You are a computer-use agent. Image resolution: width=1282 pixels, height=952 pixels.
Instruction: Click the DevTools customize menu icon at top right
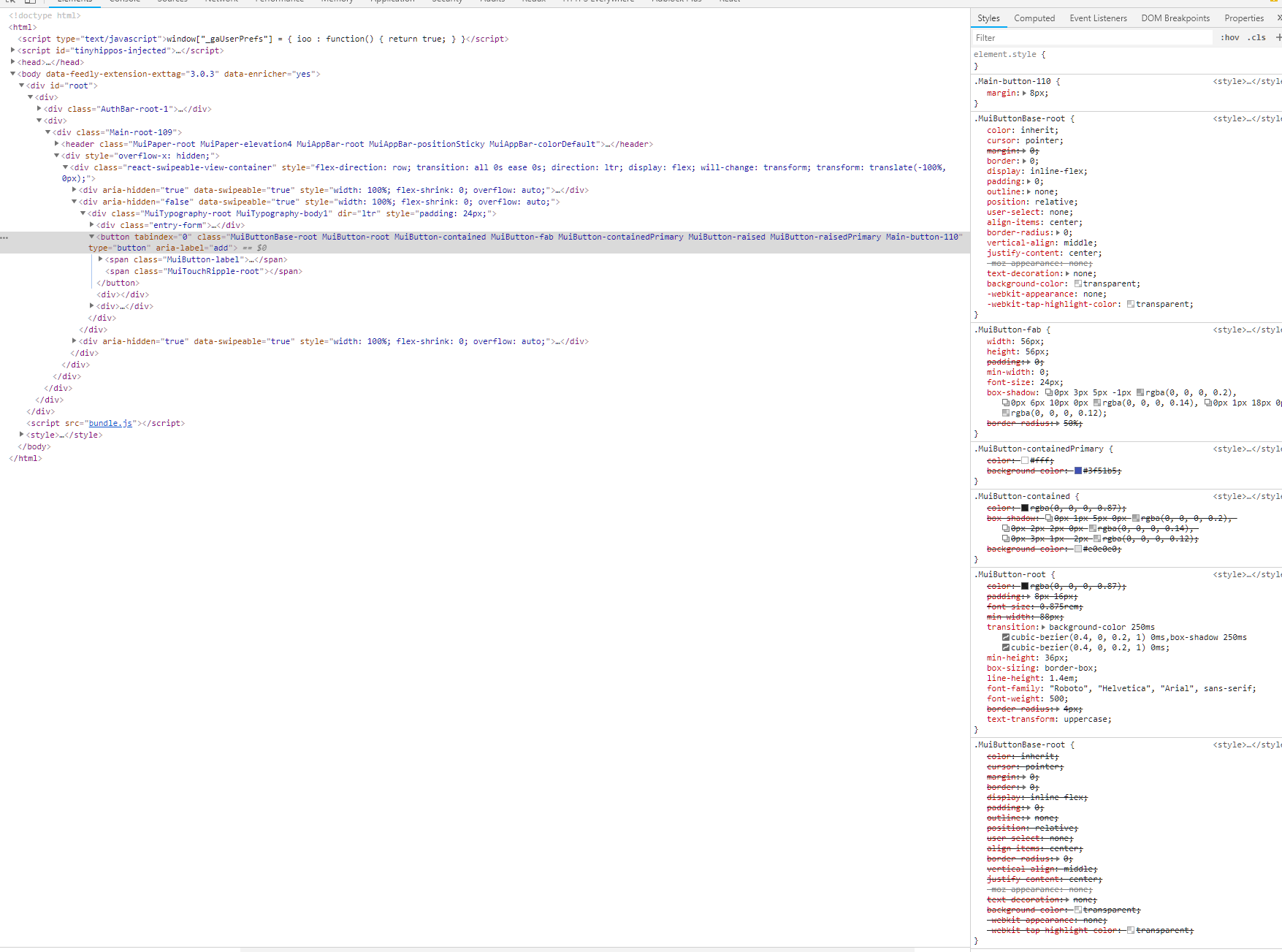tap(1278, 1)
